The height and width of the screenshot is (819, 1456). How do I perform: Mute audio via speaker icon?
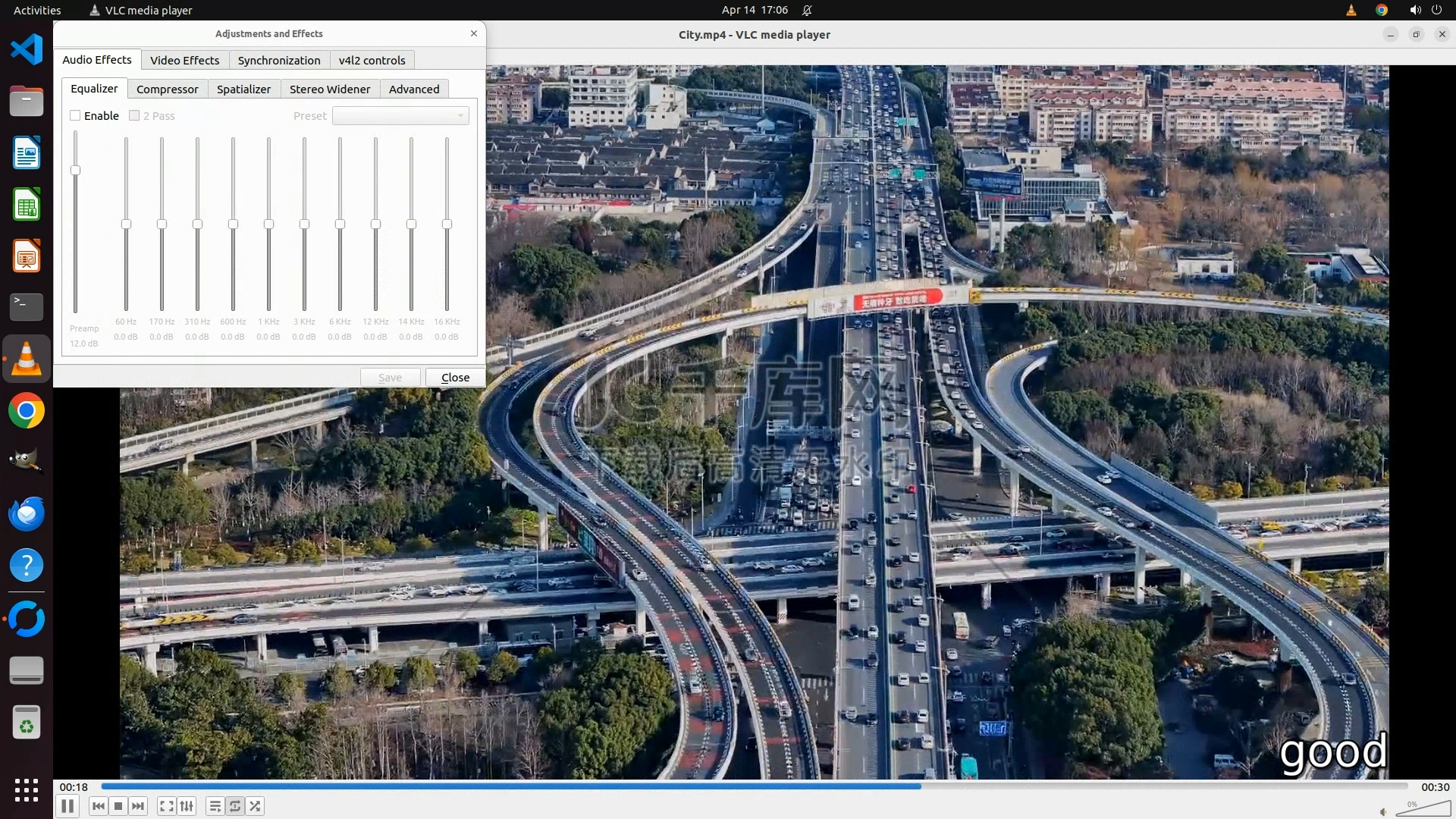point(1383,811)
